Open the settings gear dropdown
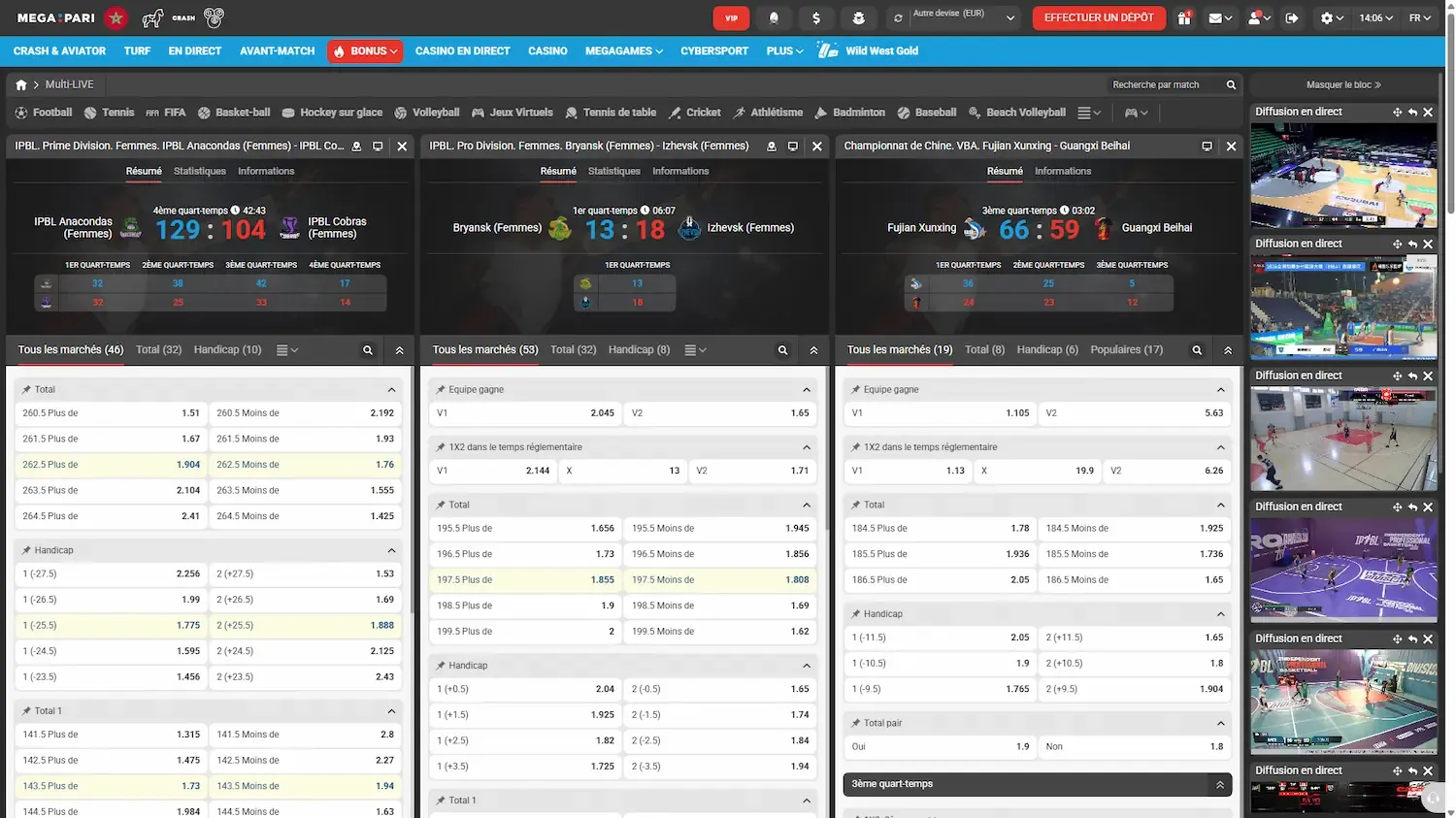The width and height of the screenshot is (1456, 818). tap(1333, 17)
